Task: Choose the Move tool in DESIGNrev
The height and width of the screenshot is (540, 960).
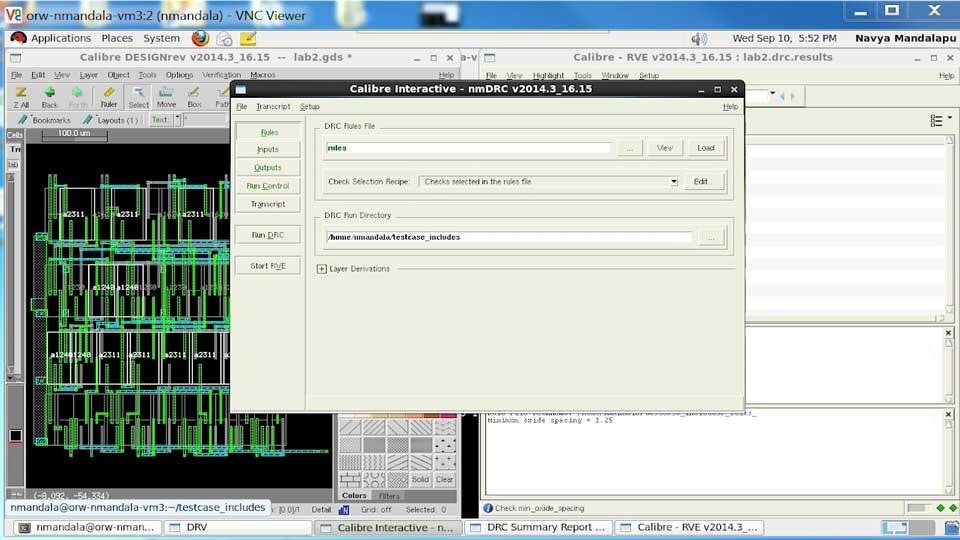Action: click(166, 97)
